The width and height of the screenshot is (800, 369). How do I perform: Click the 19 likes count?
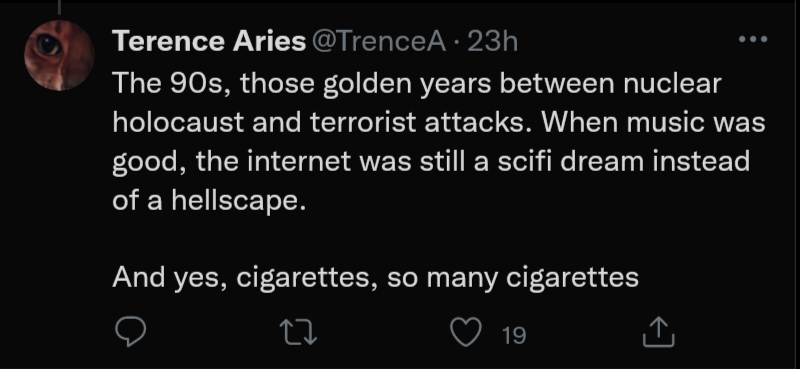514,335
